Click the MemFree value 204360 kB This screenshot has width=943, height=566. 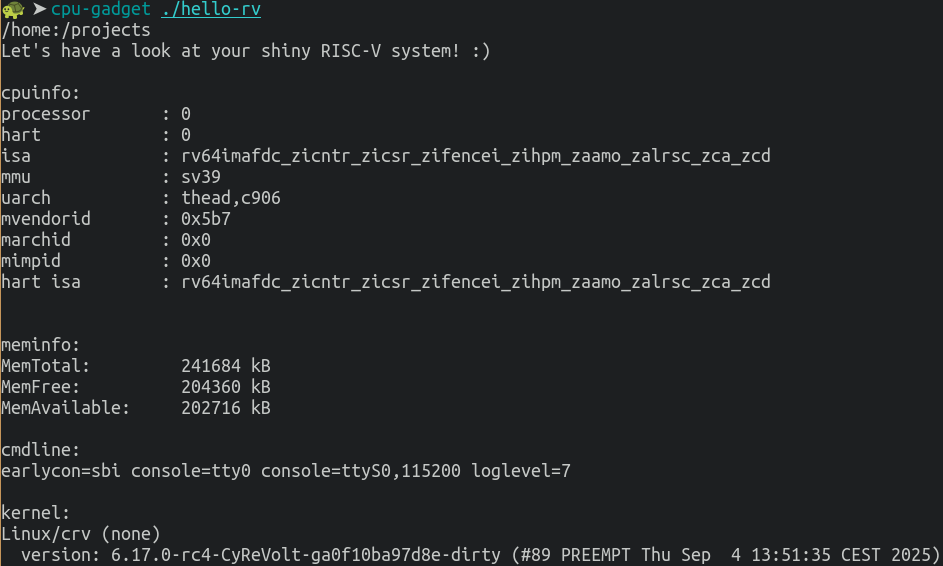tap(226, 387)
